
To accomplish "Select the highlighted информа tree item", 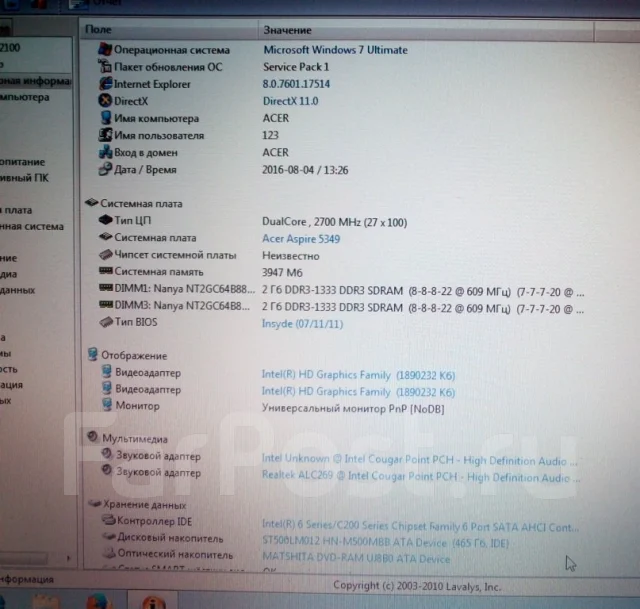I will coord(36,81).
